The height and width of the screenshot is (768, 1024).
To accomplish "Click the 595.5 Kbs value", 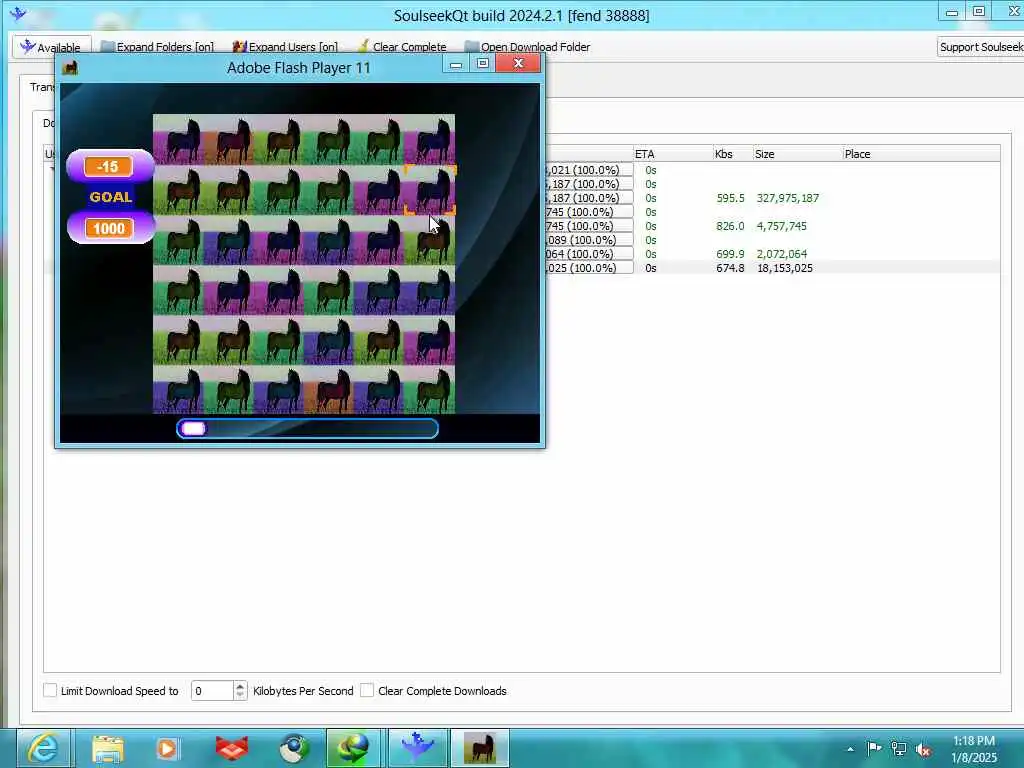I will 730,198.
